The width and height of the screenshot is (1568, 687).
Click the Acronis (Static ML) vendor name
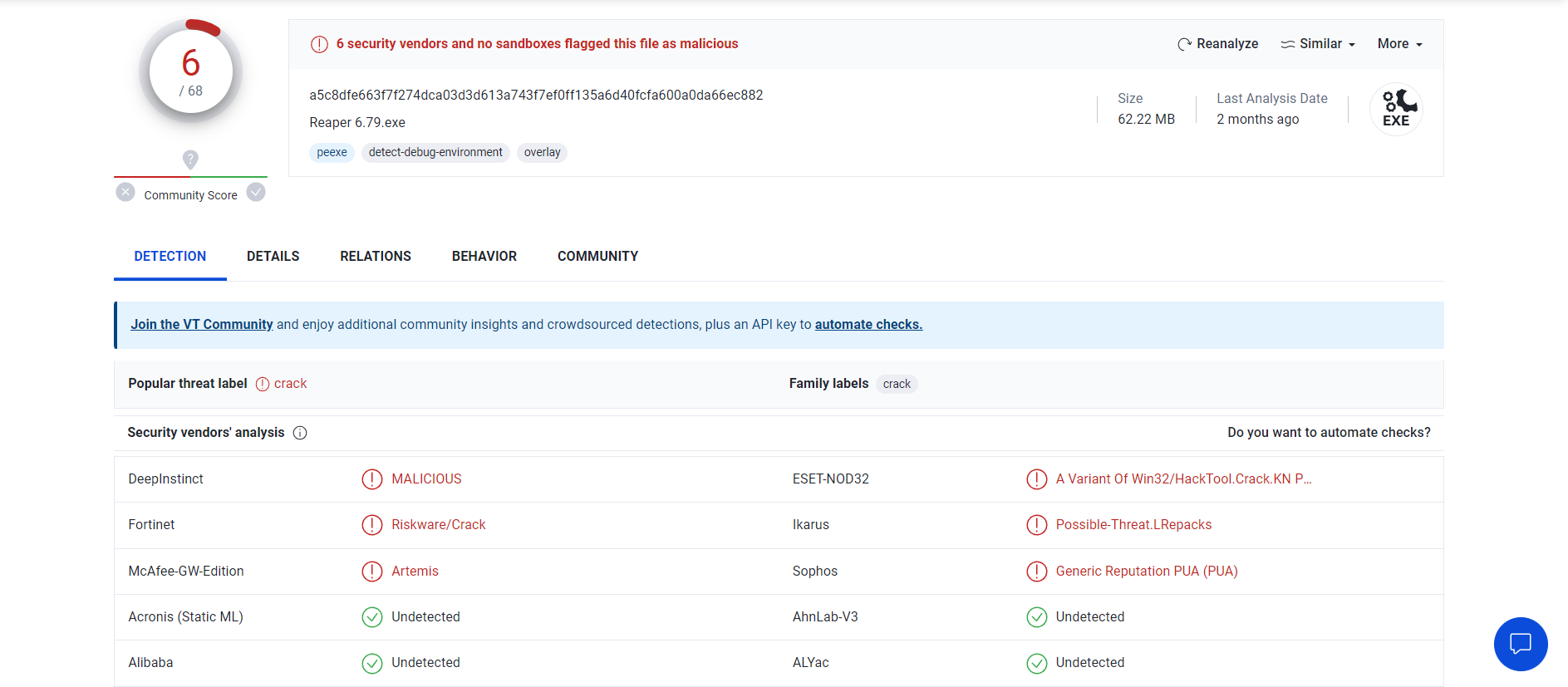point(185,617)
